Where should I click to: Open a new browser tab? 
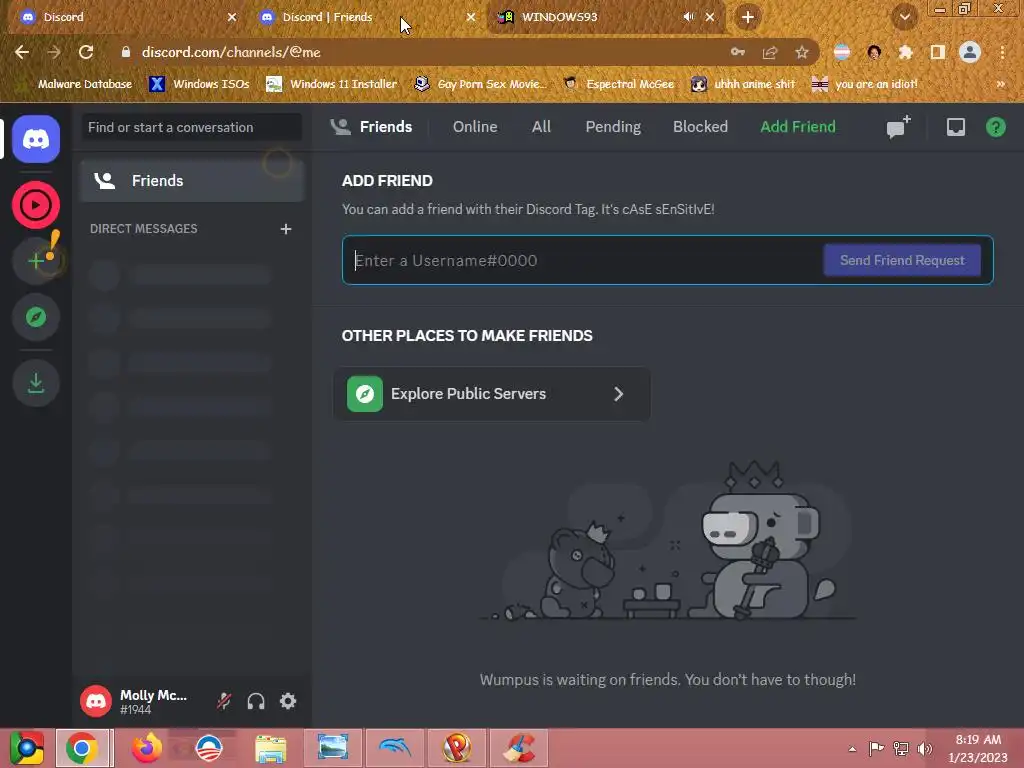pos(748,17)
